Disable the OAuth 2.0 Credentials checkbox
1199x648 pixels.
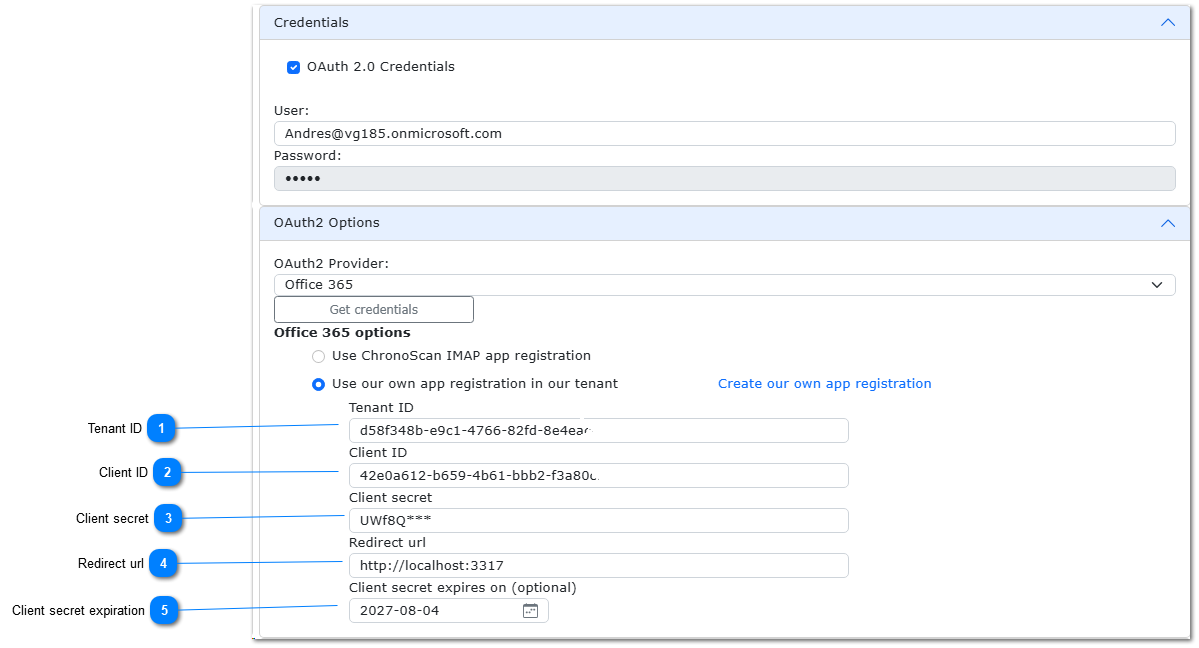(x=293, y=67)
